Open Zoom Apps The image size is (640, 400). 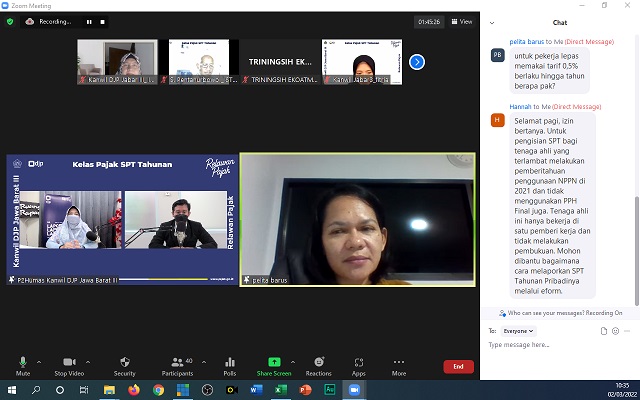358,365
